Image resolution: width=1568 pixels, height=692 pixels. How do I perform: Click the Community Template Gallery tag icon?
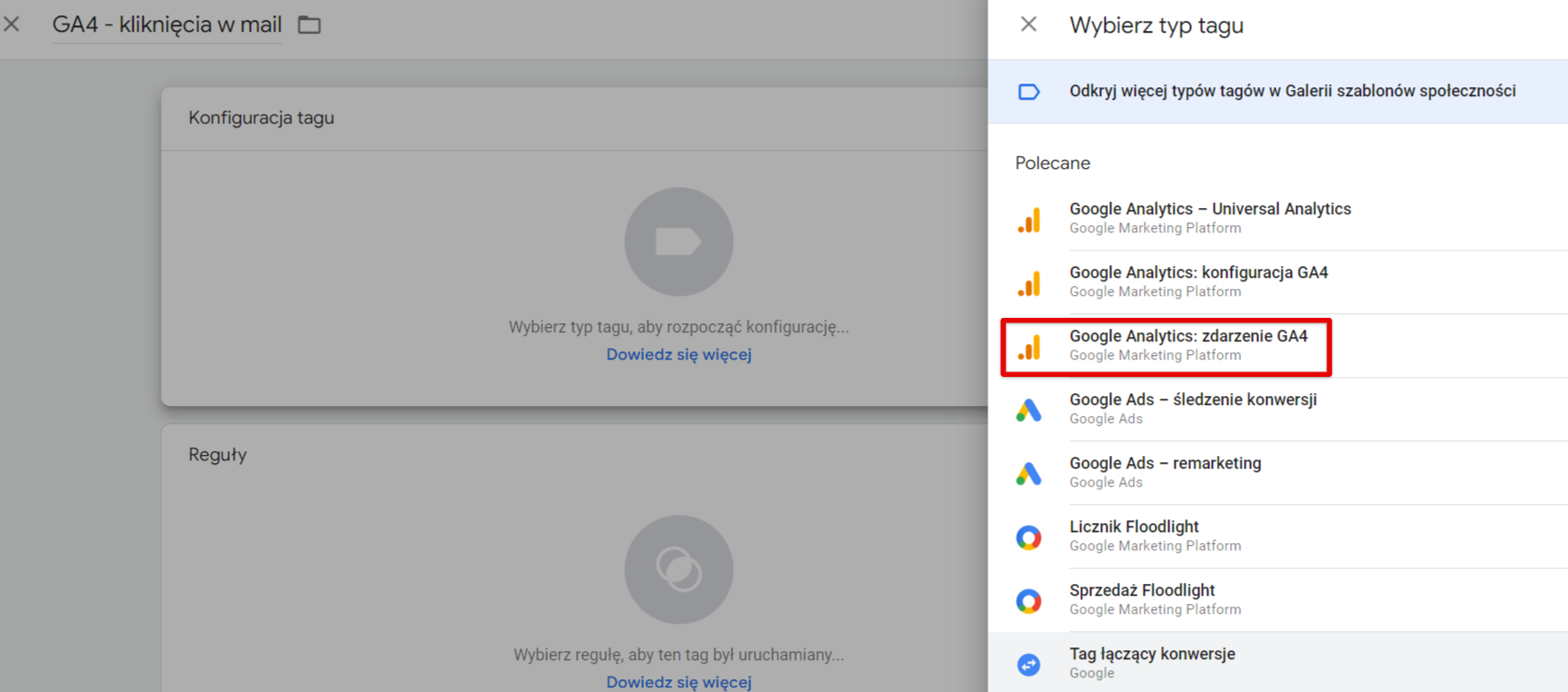tap(1028, 92)
